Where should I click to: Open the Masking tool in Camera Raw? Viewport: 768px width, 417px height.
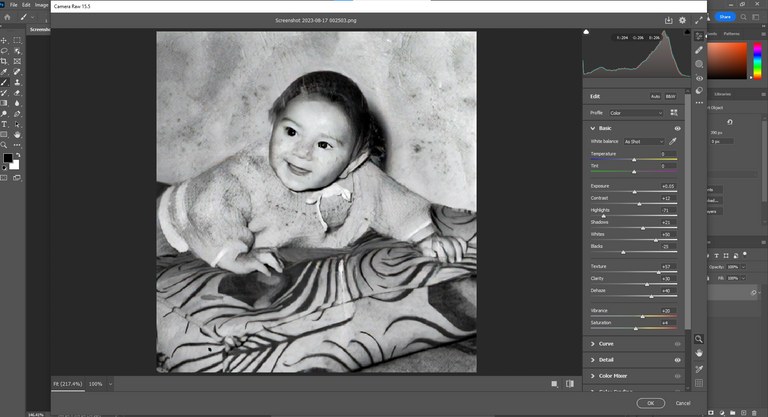(699, 64)
